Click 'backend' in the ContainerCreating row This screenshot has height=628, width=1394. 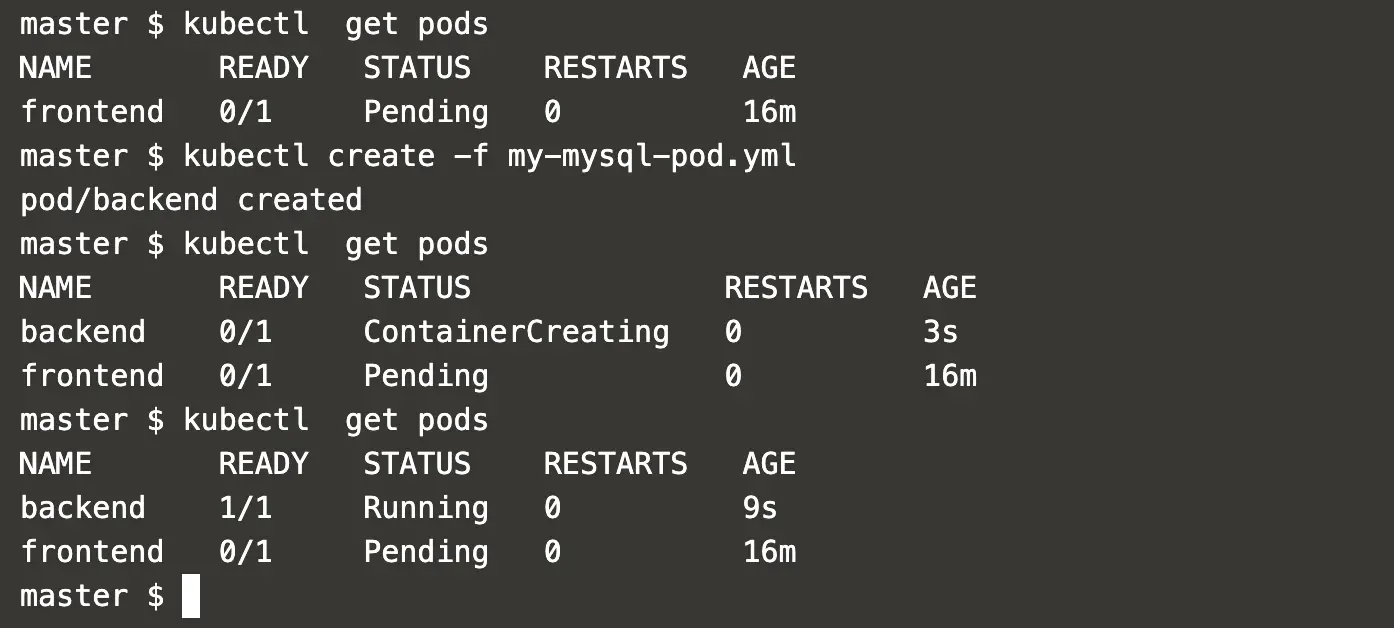pos(83,332)
